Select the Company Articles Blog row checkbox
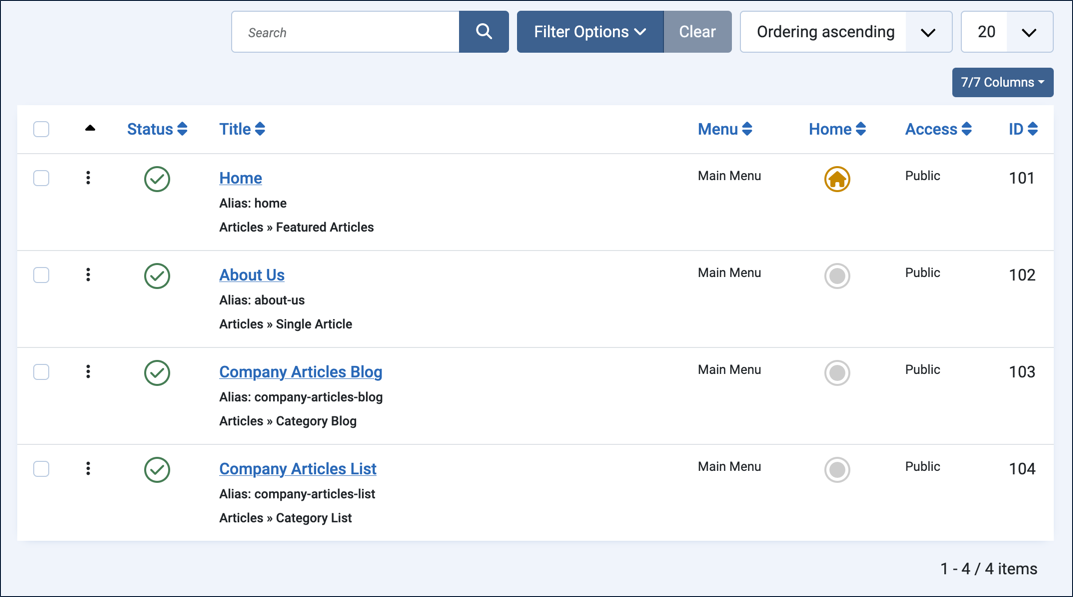 point(41,372)
